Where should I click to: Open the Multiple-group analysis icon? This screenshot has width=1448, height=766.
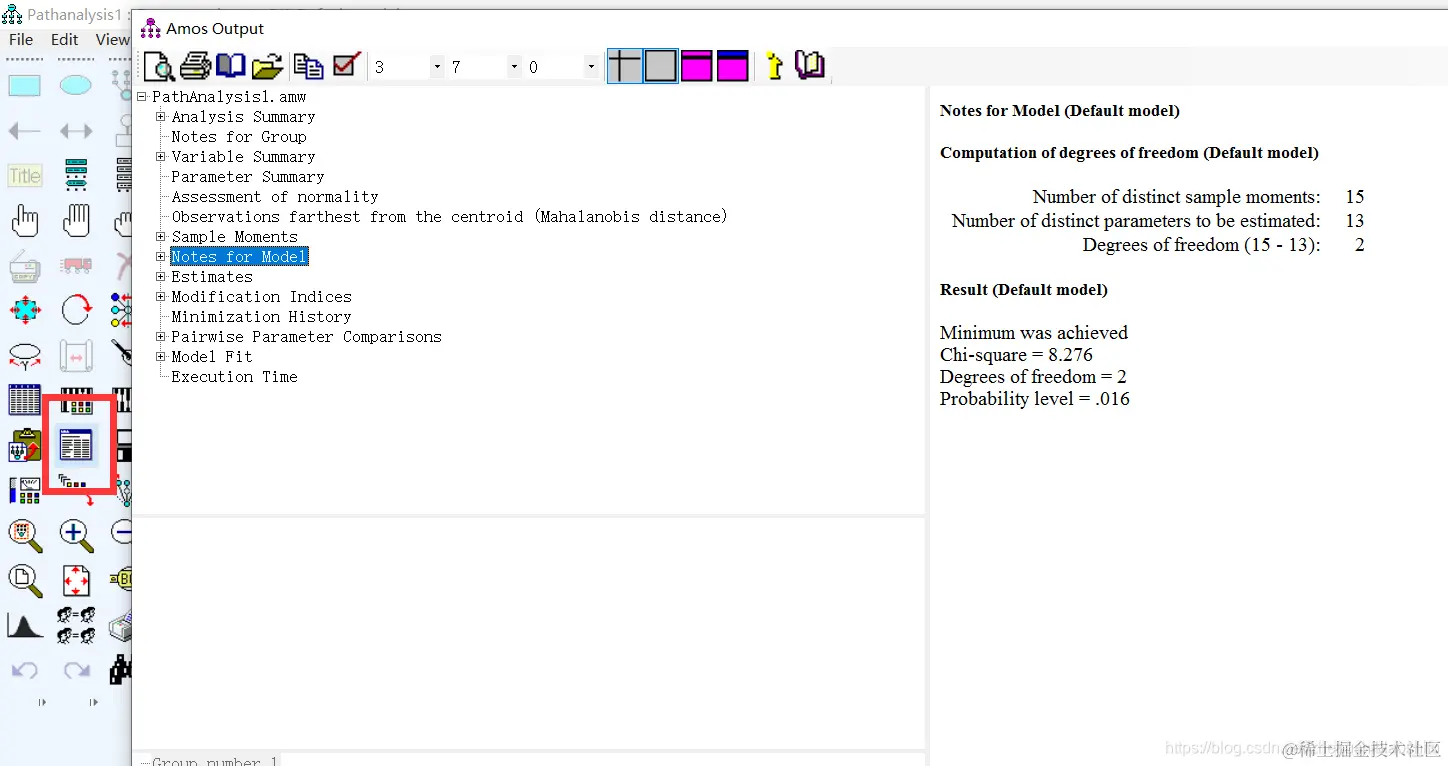76,625
